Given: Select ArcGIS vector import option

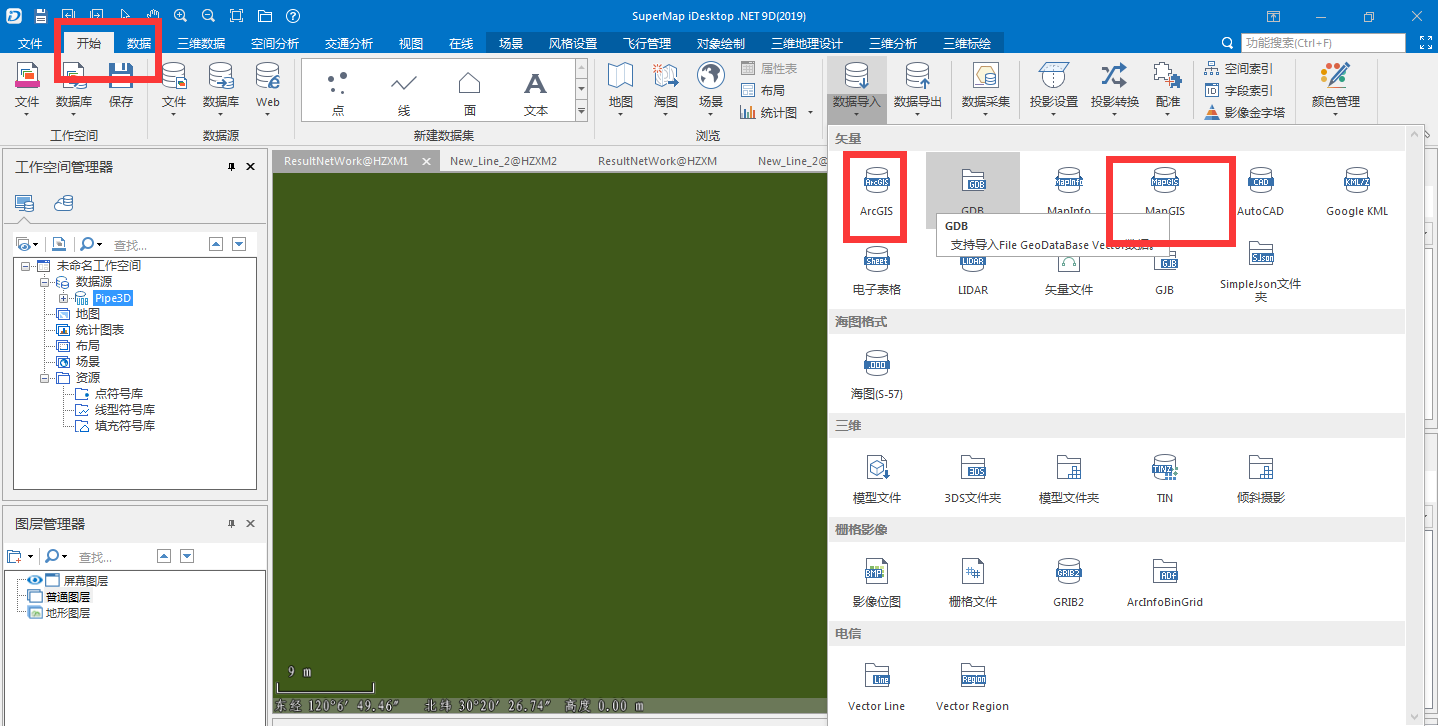Looking at the screenshot, I should tap(876, 191).
